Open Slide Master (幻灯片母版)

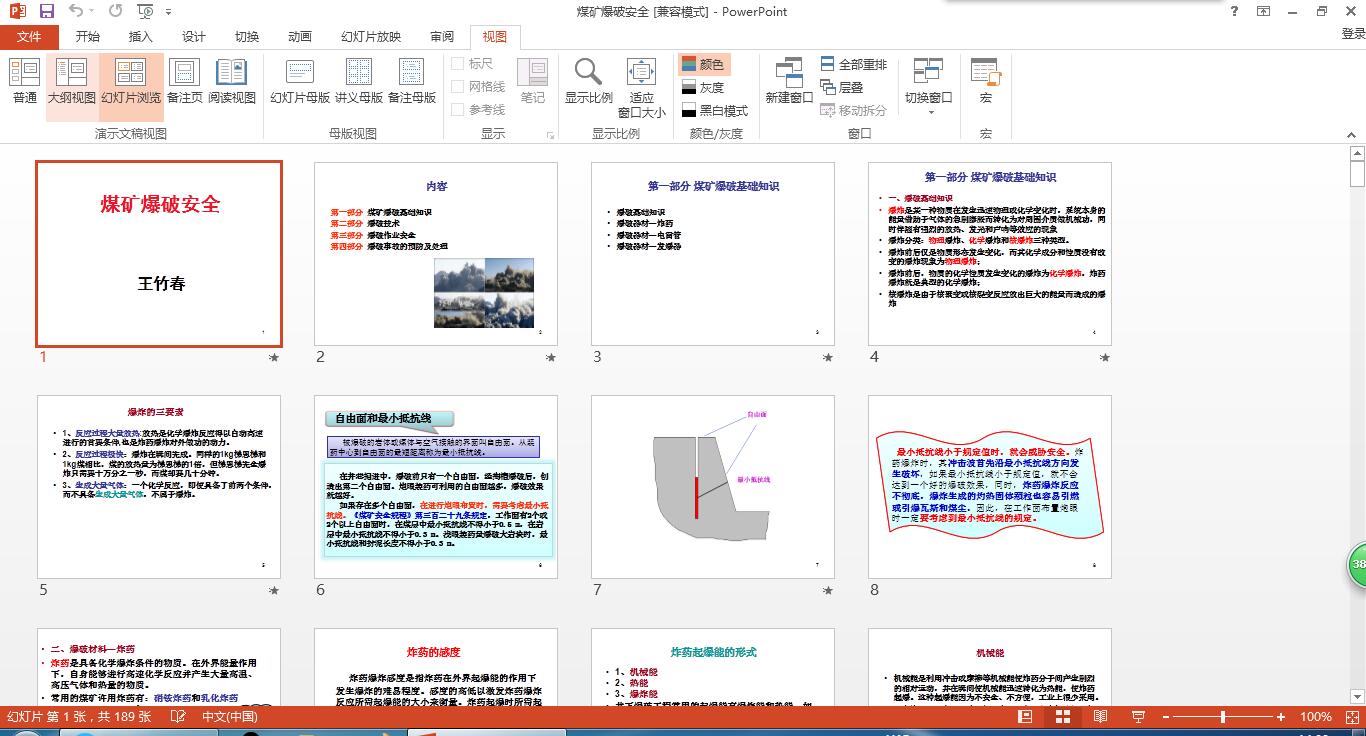click(x=300, y=81)
